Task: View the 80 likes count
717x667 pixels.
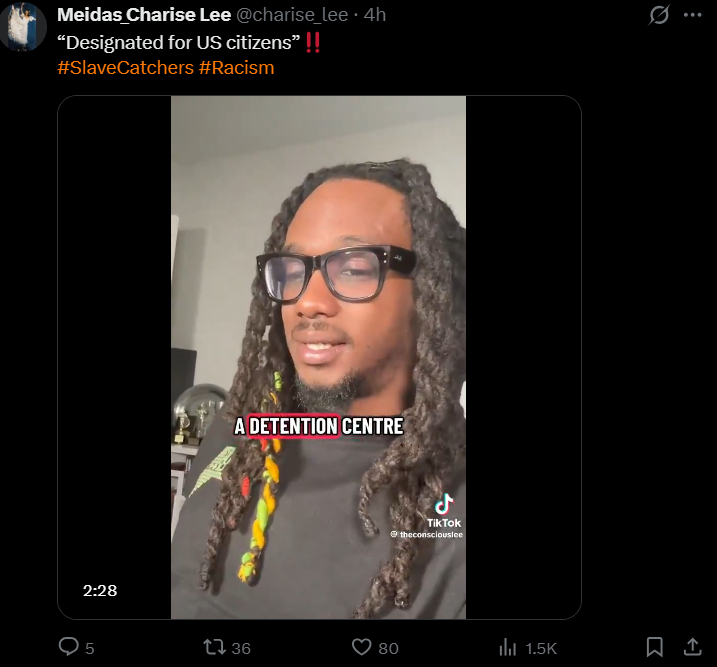Action: click(x=389, y=648)
